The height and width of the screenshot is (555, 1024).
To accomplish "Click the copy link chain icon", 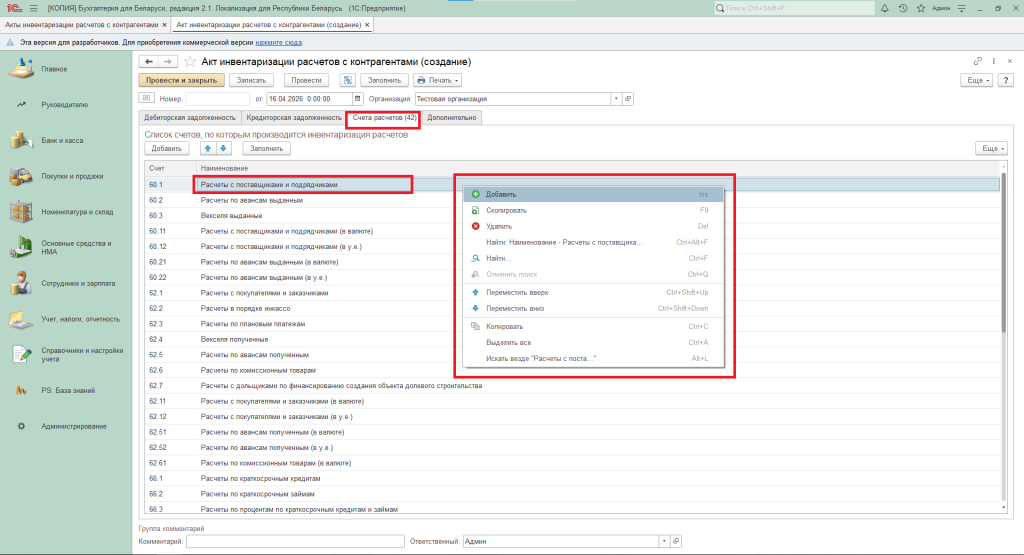I will click(978, 62).
